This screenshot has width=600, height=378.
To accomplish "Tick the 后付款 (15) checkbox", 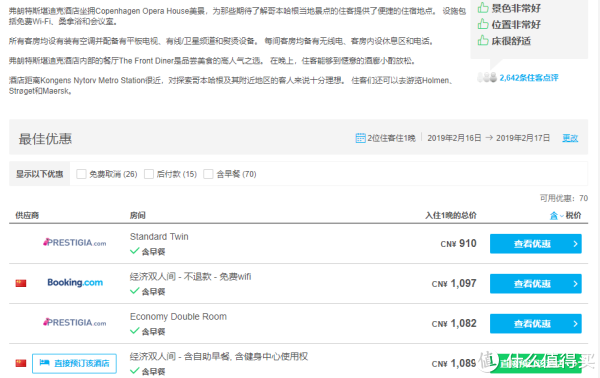I will (149, 174).
